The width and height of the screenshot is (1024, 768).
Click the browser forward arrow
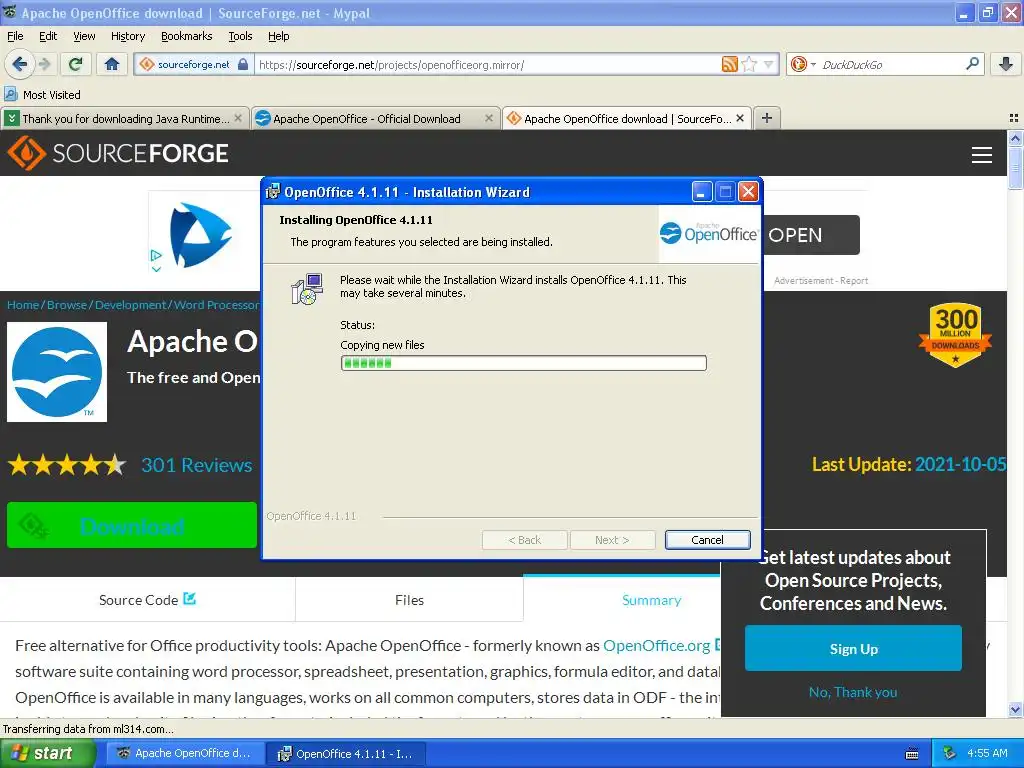(44, 64)
